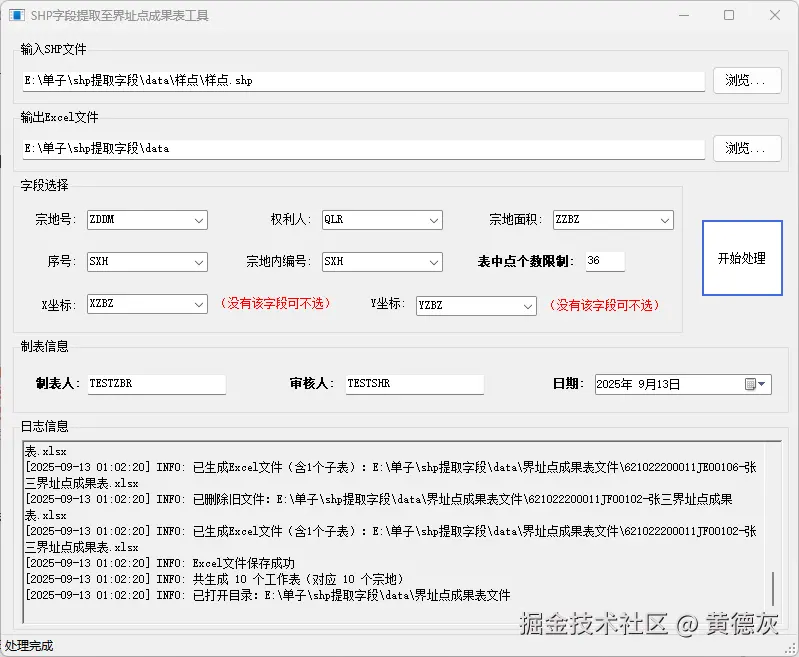Viewport: 799px width, 657px height.
Task: Click the '处理完成' status bar text
Action: point(29,646)
